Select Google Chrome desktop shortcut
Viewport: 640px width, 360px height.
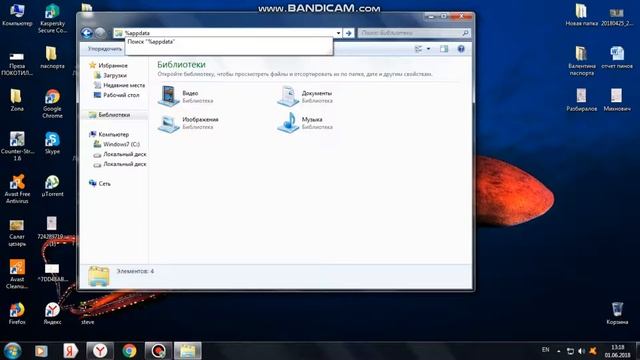tap(52, 104)
